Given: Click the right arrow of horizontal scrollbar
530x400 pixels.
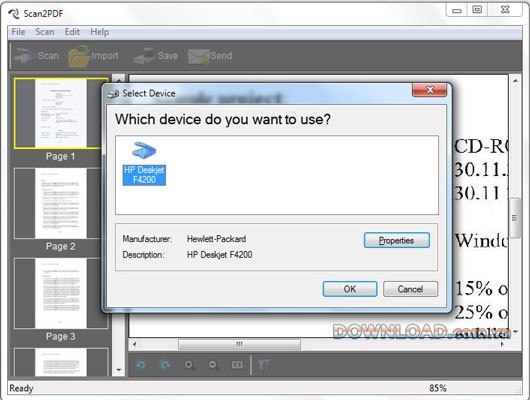Looking at the screenshot, I should (502, 344).
